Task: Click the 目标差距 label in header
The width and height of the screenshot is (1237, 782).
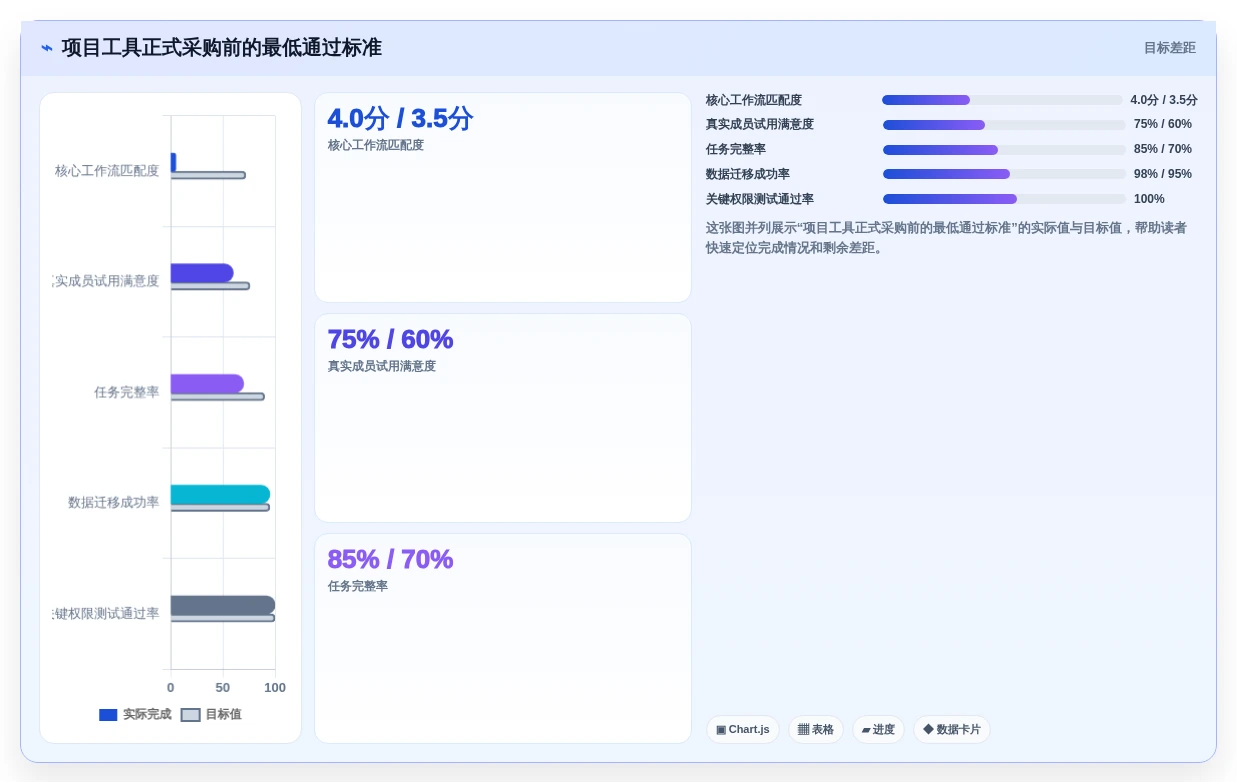Action: coord(1169,48)
